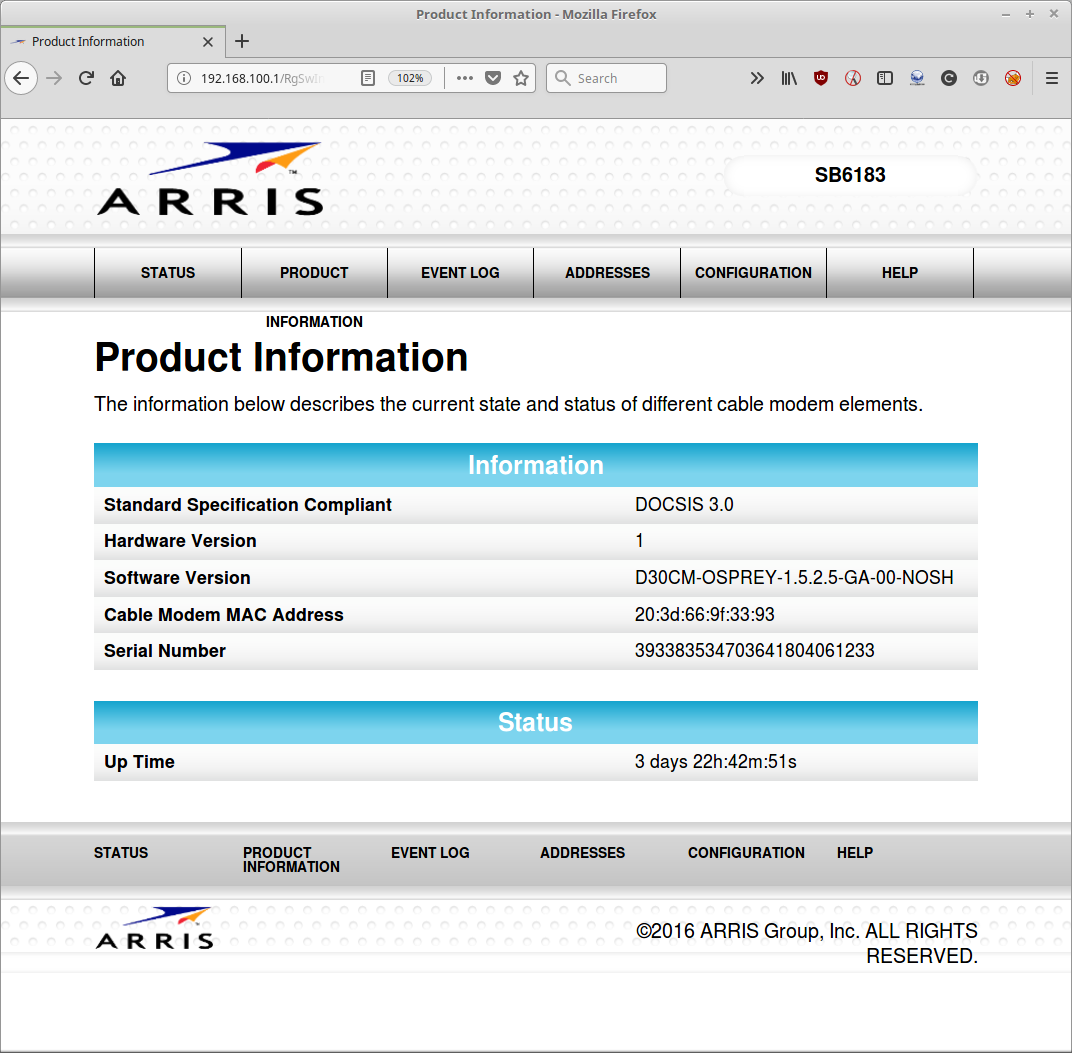Reset zoom using the 102% badge
1072x1053 pixels.
coord(410,78)
